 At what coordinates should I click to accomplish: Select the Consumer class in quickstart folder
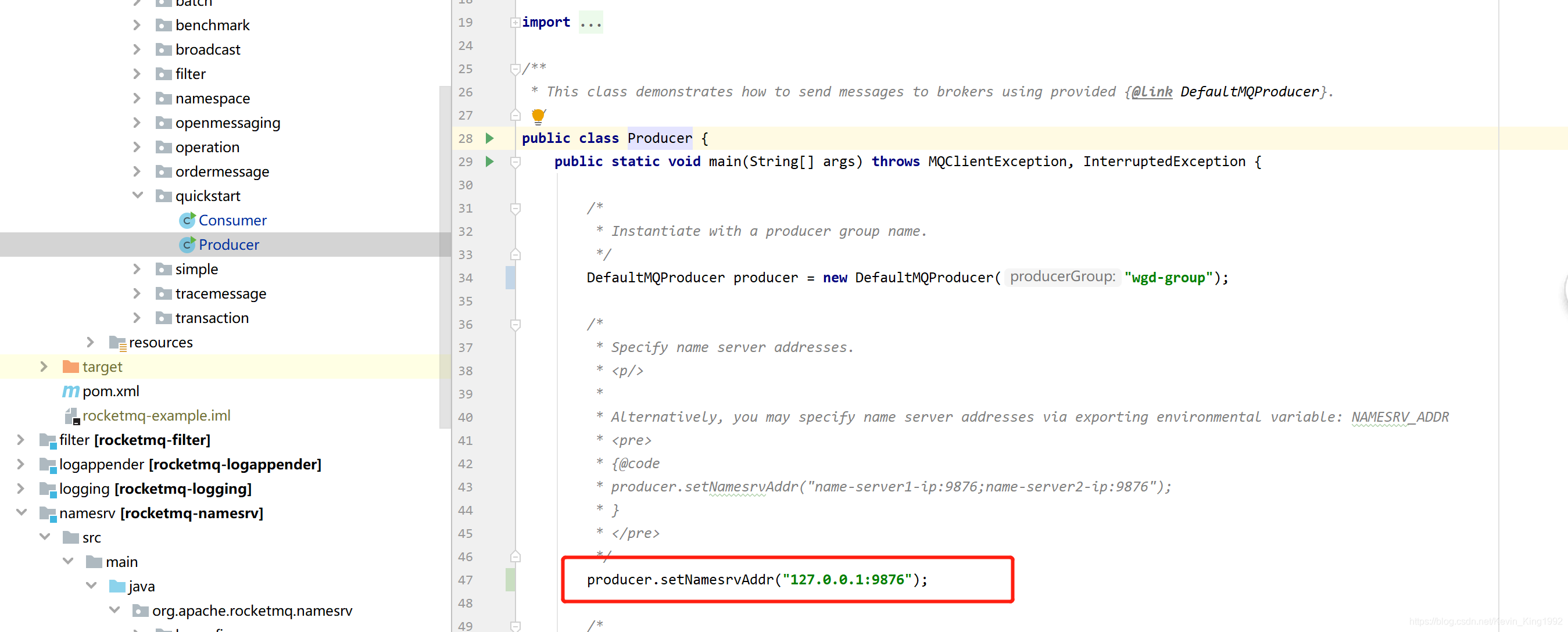[x=230, y=220]
